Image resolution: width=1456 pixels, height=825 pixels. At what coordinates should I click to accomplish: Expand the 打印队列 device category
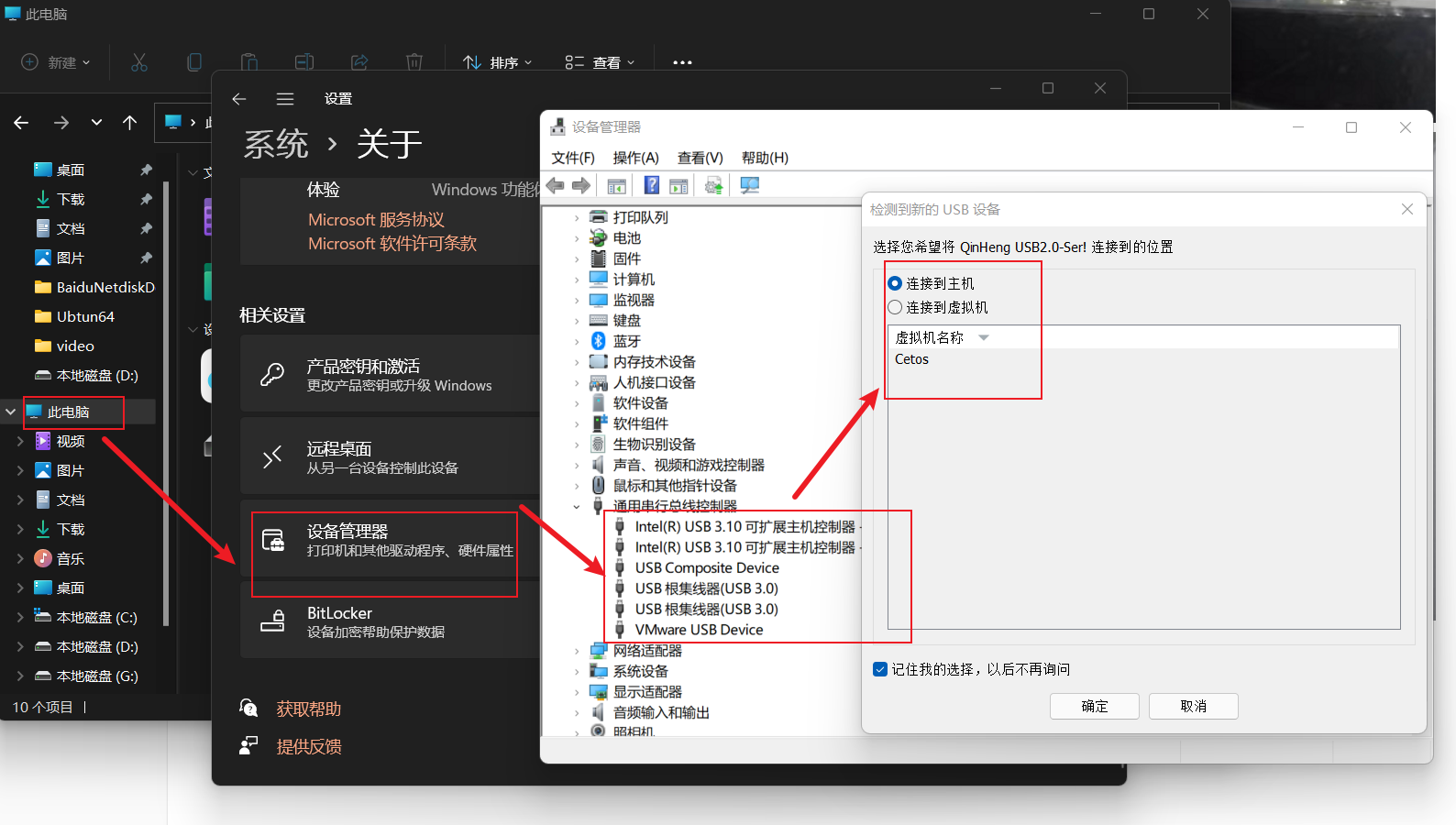(x=577, y=218)
